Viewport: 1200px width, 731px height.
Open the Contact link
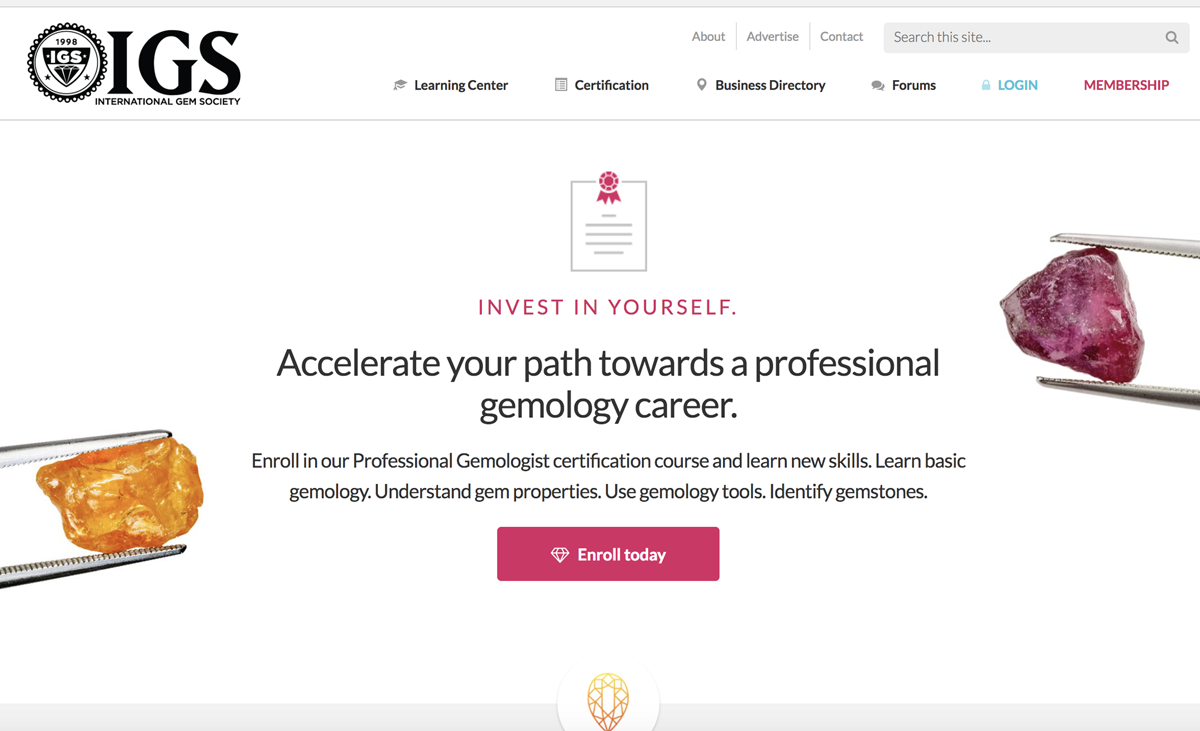pos(841,37)
